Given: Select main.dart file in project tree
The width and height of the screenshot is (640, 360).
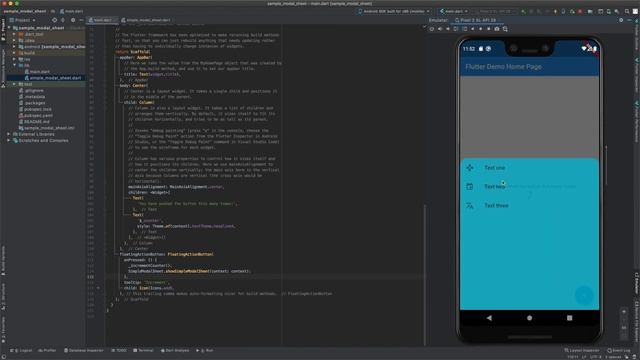Looking at the screenshot, I should [40, 71].
